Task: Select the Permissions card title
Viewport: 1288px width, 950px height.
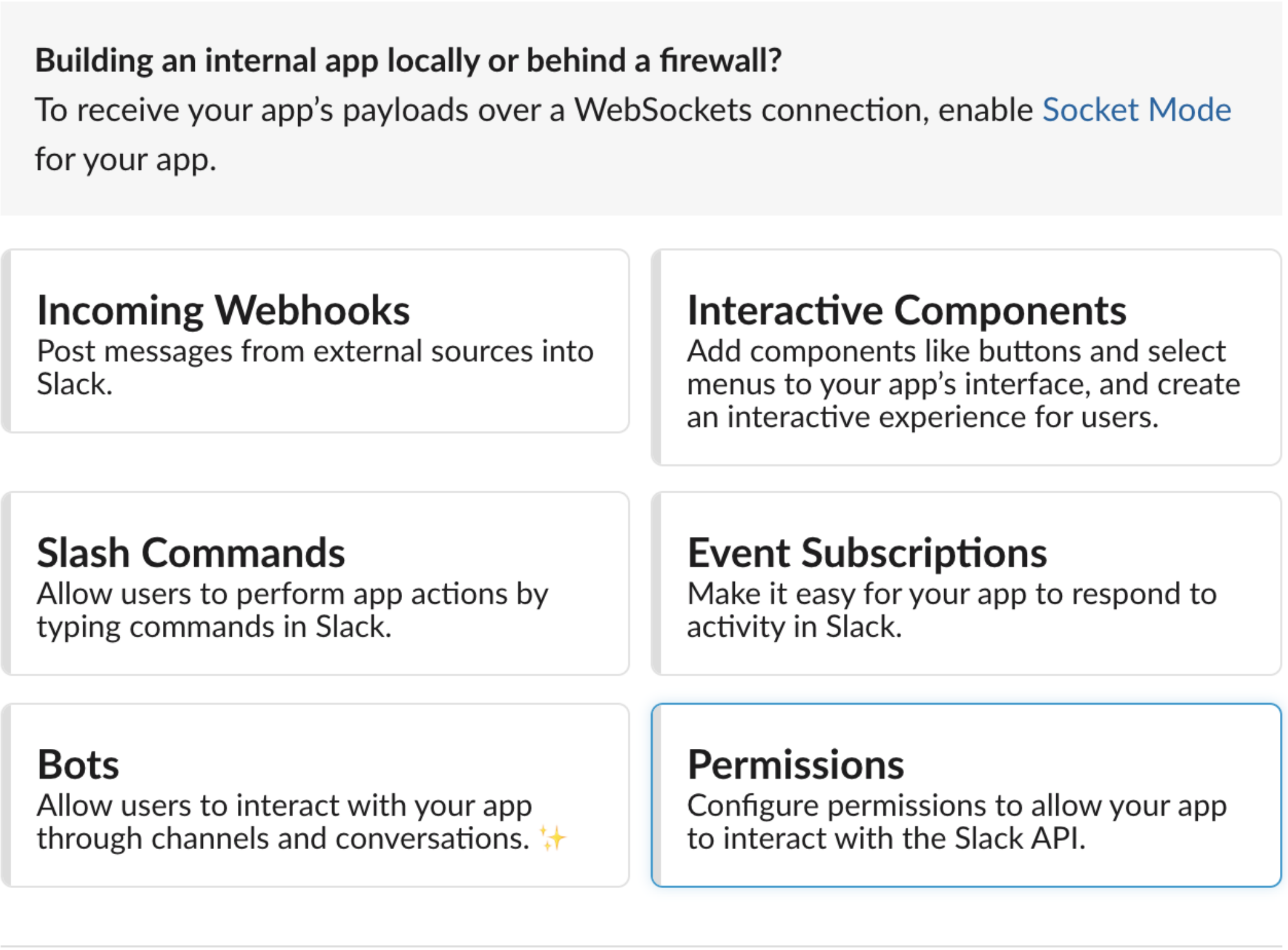Action: (x=795, y=765)
